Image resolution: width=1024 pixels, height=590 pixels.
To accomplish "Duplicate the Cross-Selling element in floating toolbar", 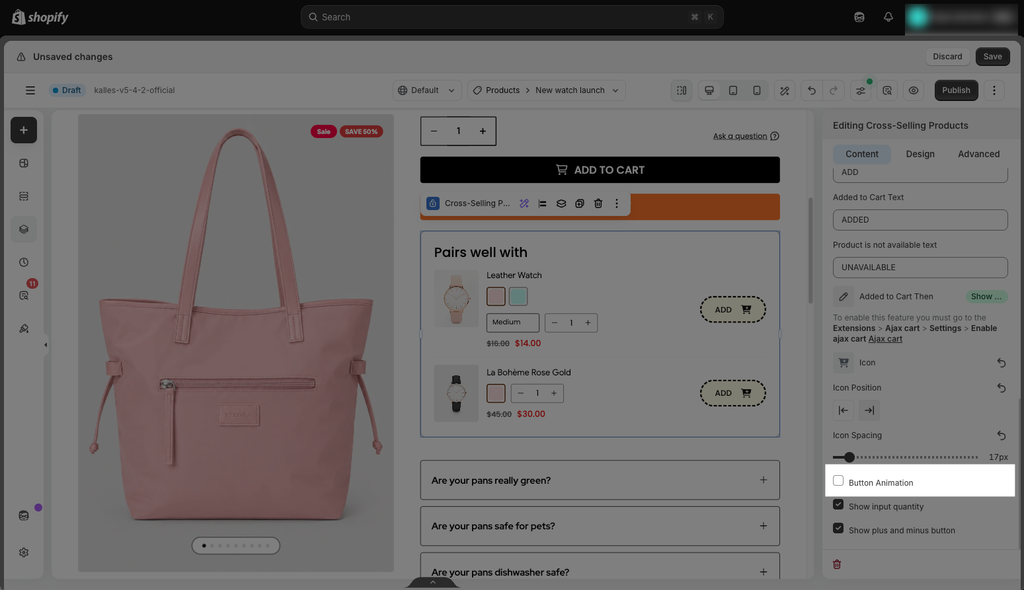I will tap(579, 204).
